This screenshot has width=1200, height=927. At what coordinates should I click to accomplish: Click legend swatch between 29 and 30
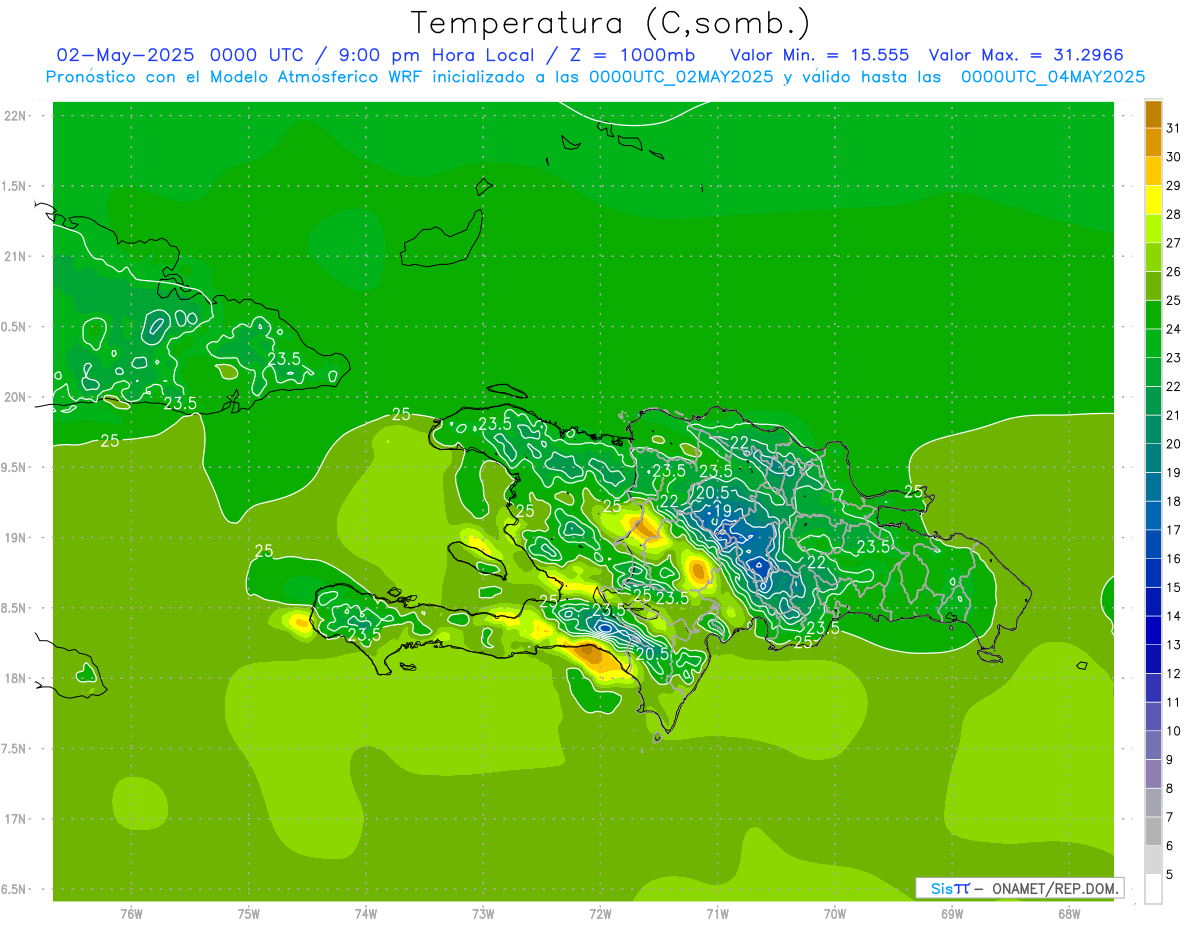pyautogui.click(x=1153, y=172)
